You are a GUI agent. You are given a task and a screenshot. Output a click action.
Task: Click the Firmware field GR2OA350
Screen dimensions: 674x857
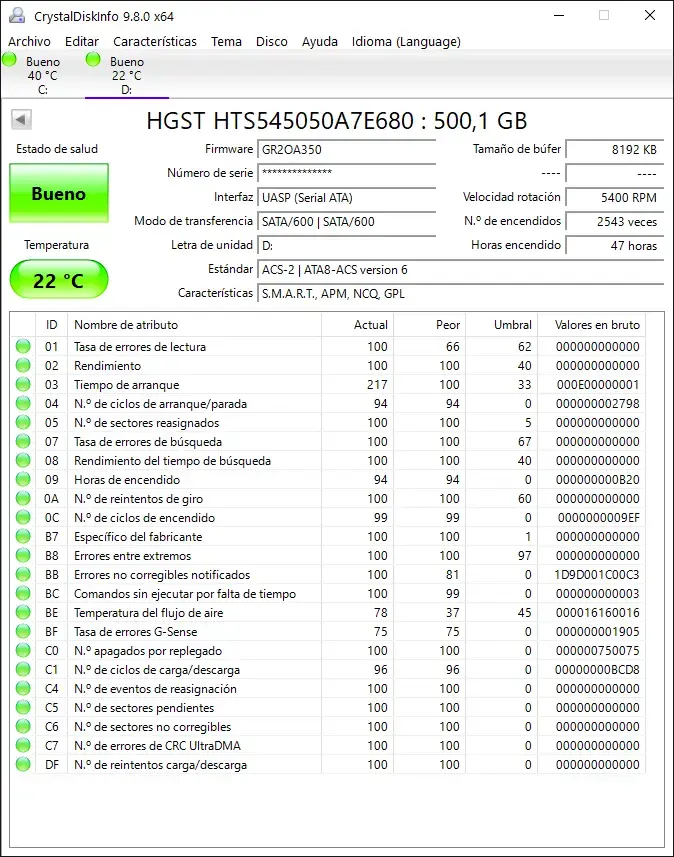[347, 150]
